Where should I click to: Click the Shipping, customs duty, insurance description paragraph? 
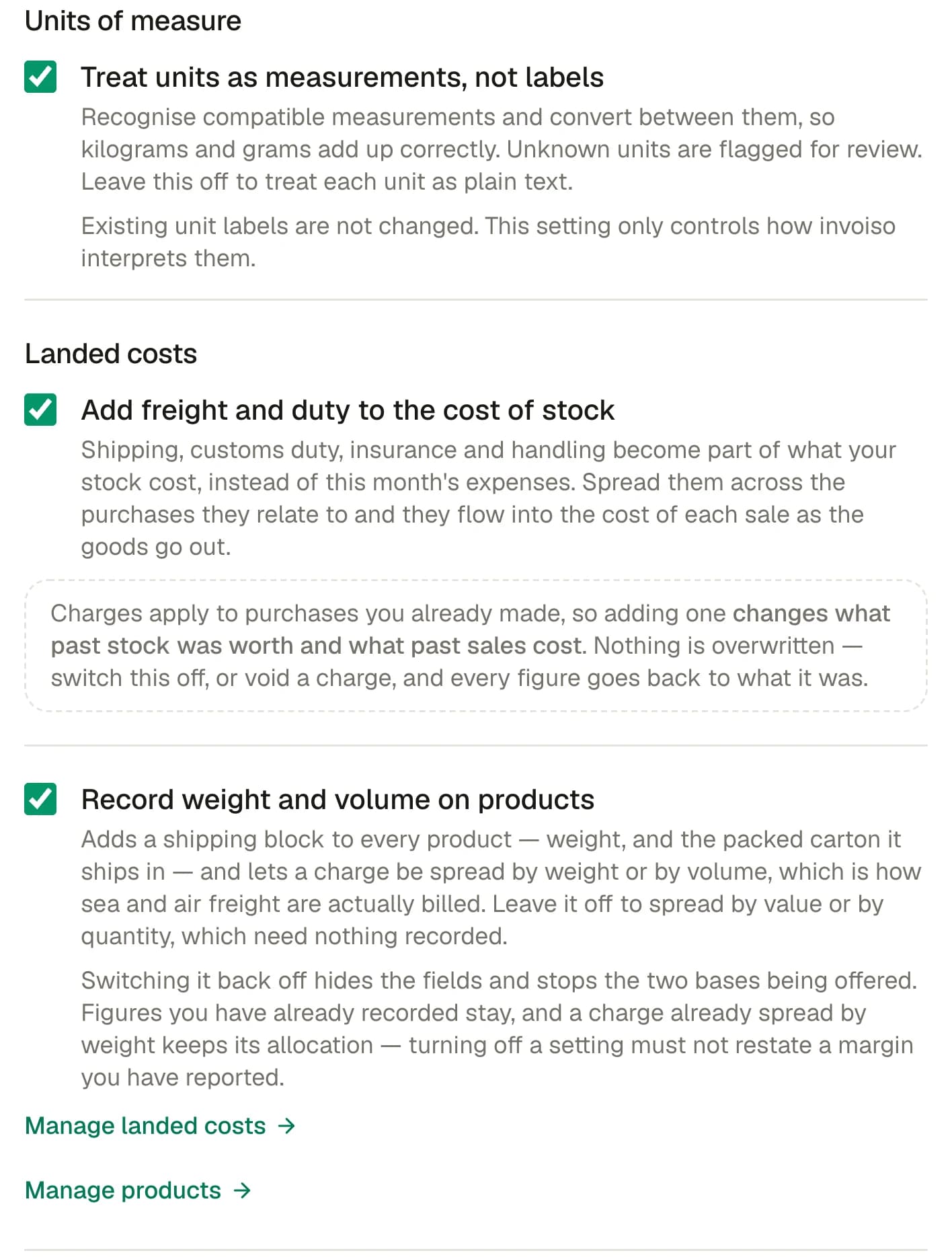[x=488, y=498]
